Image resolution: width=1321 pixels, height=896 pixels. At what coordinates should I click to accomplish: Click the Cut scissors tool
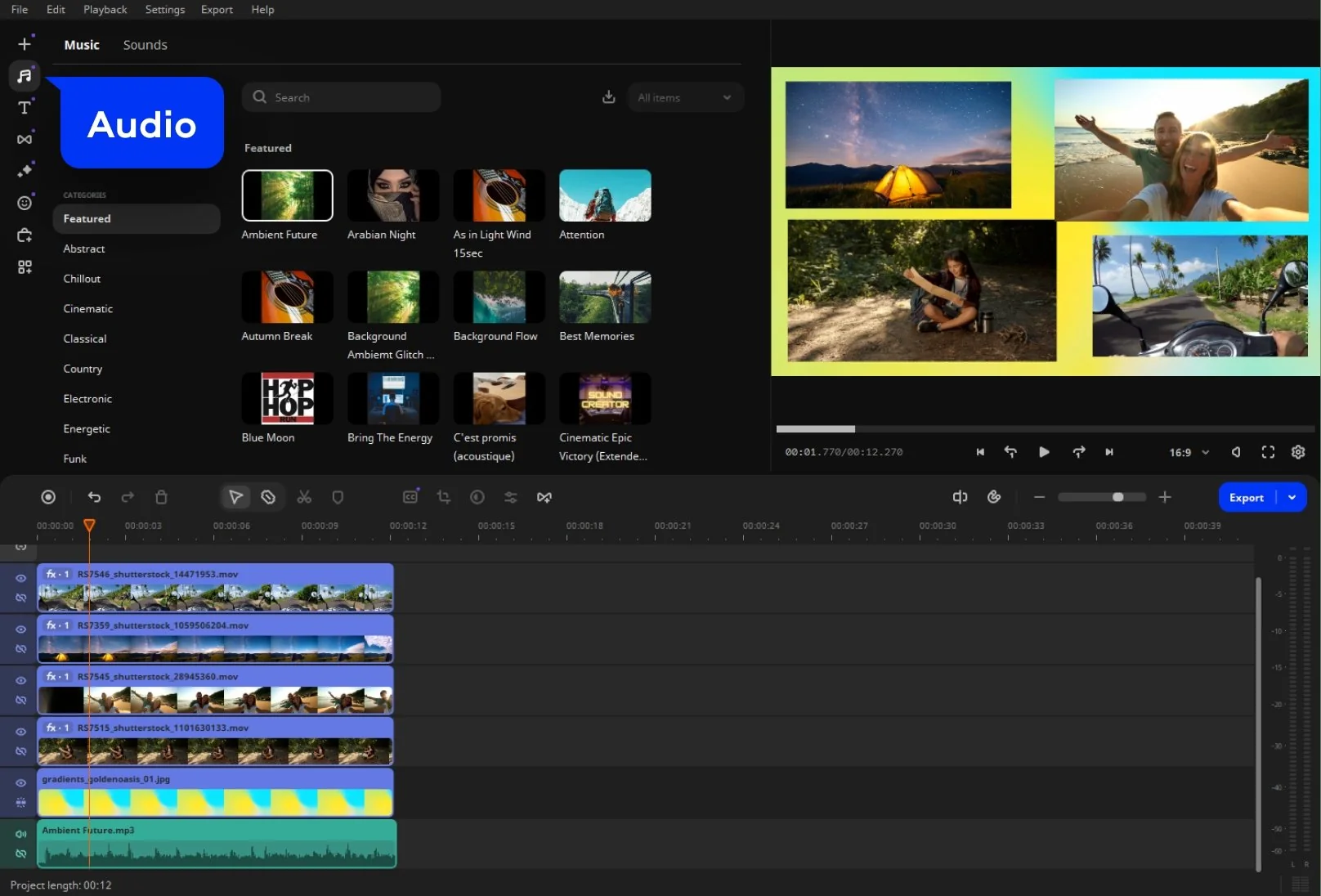point(304,497)
